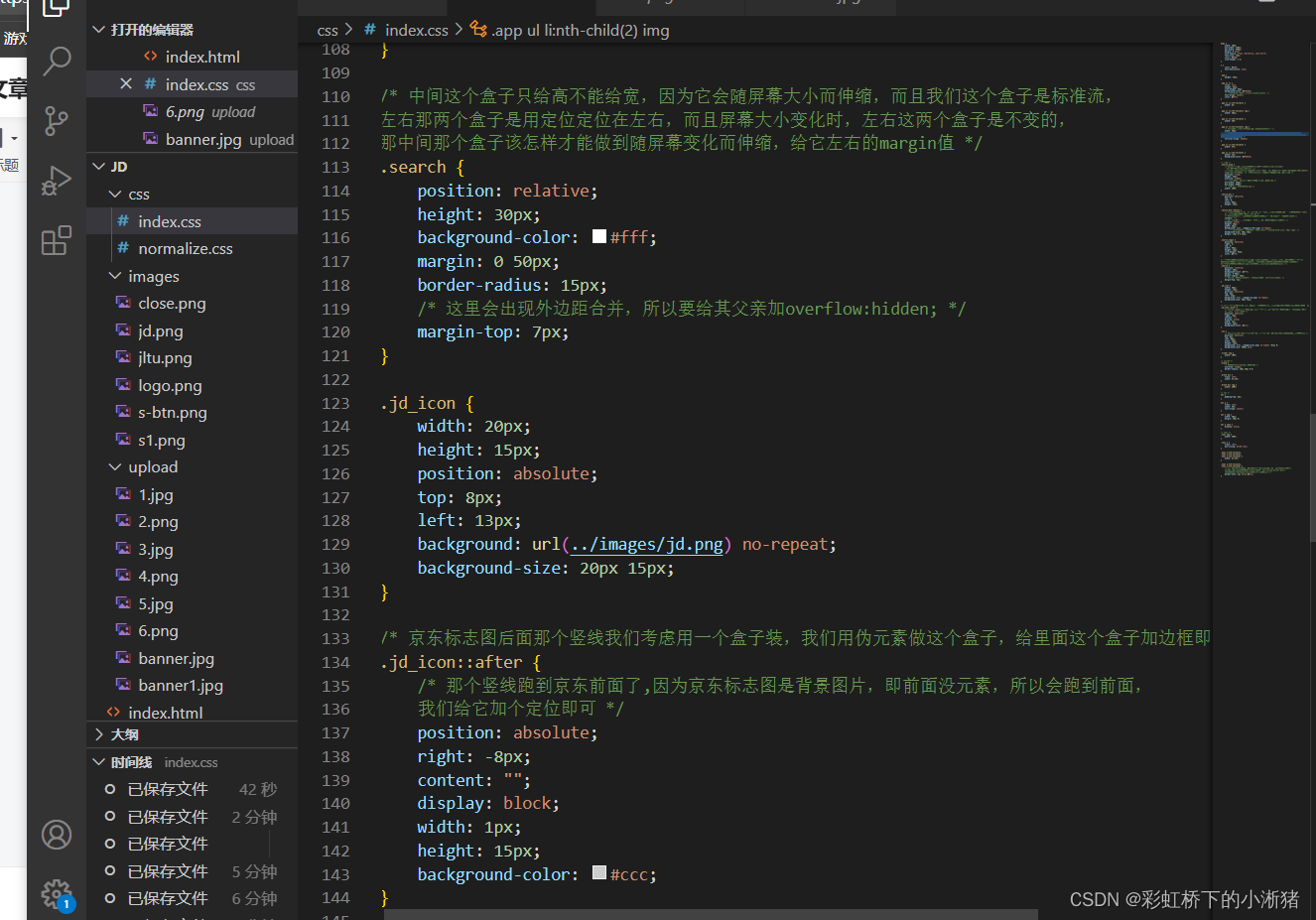The height and width of the screenshot is (920, 1316).
Task: Click .app ul li:nth-child(2) img breadcrumb
Action: point(570,31)
